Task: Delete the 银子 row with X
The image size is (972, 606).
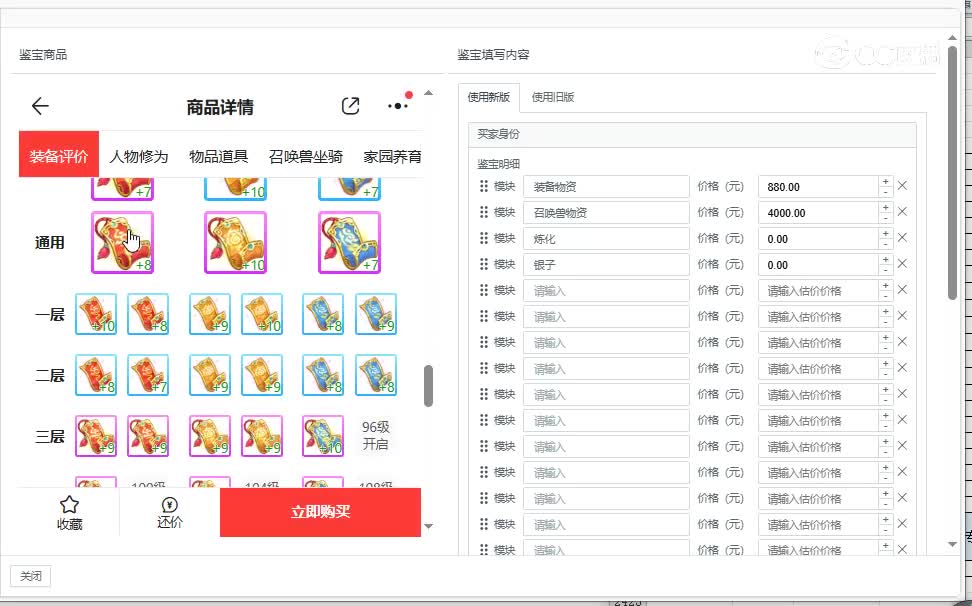Action: pyautogui.click(x=903, y=263)
